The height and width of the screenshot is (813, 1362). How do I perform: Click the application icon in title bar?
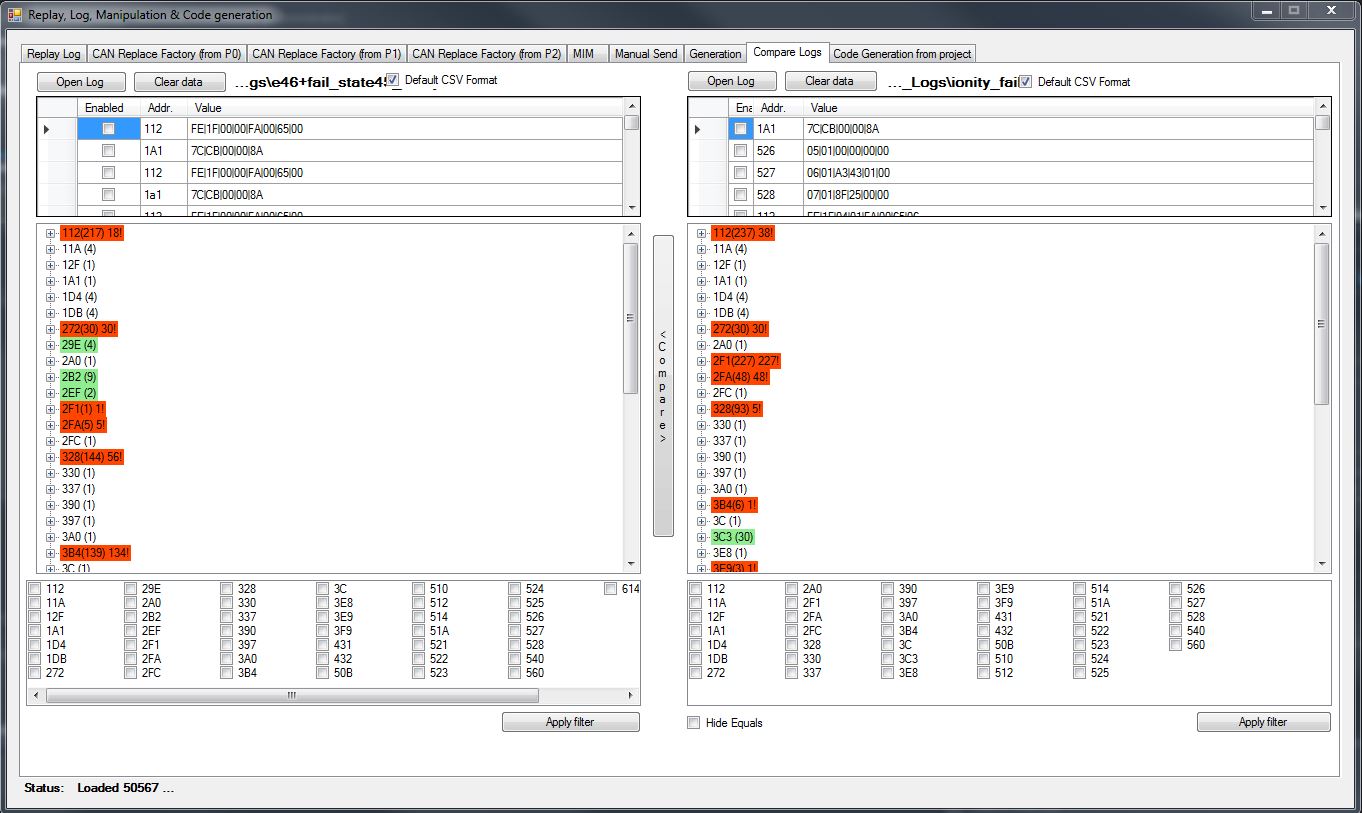point(14,15)
